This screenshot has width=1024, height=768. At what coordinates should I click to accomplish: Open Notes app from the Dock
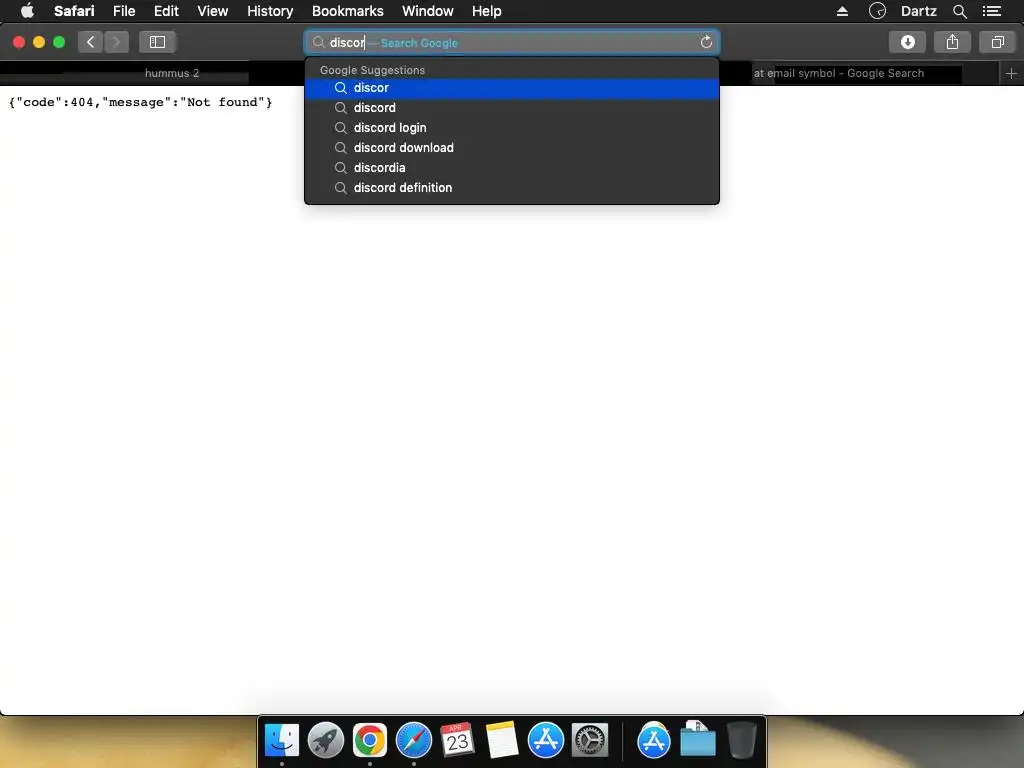coord(502,741)
